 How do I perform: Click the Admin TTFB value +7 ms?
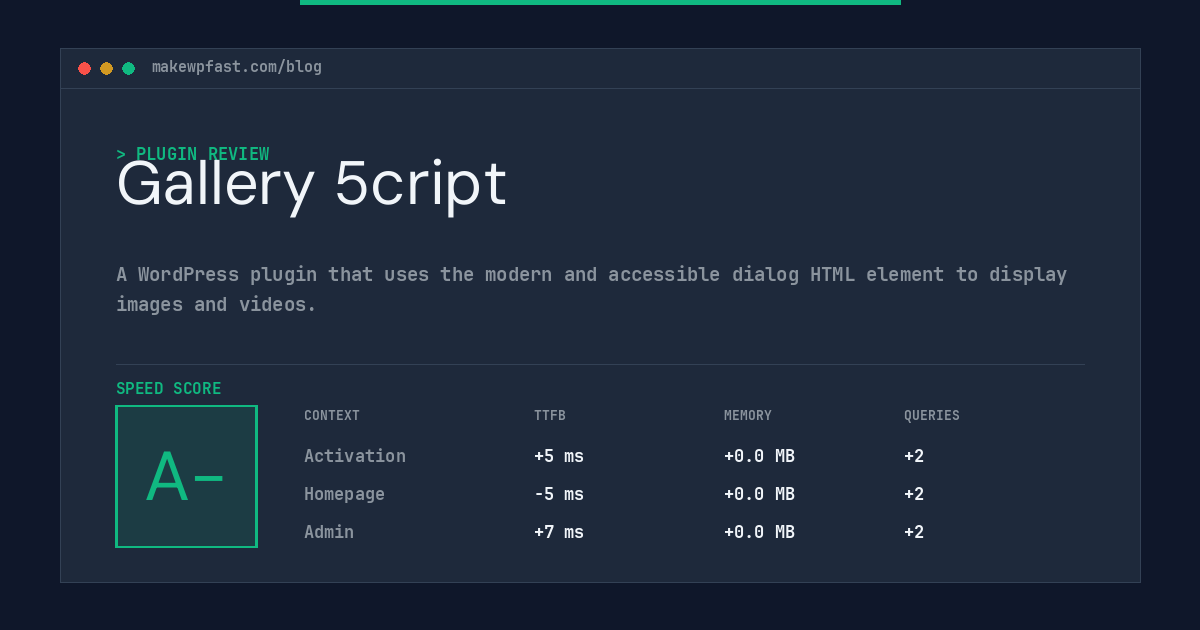pyautogui.click(x=559, y=532)
